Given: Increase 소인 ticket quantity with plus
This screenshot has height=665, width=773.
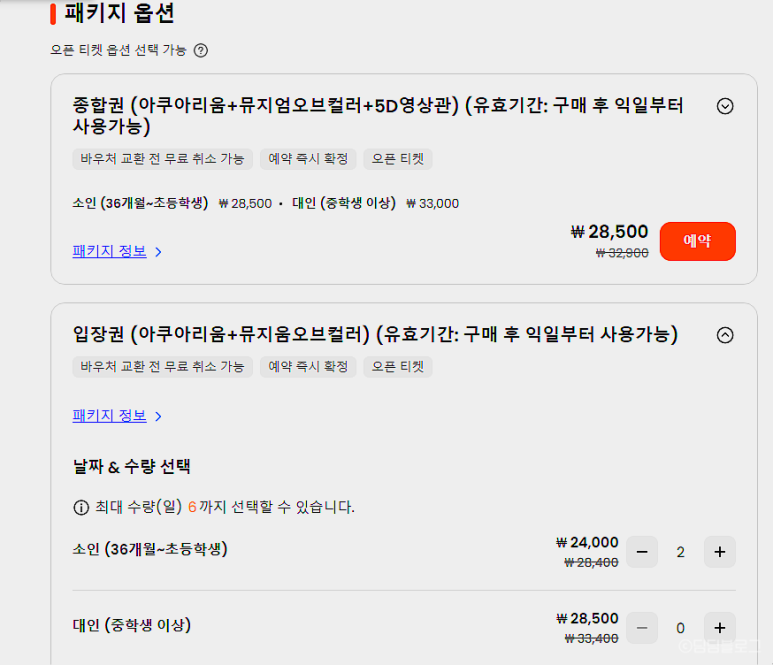Looking at the screenshot, I should click(x=720, y=552).
